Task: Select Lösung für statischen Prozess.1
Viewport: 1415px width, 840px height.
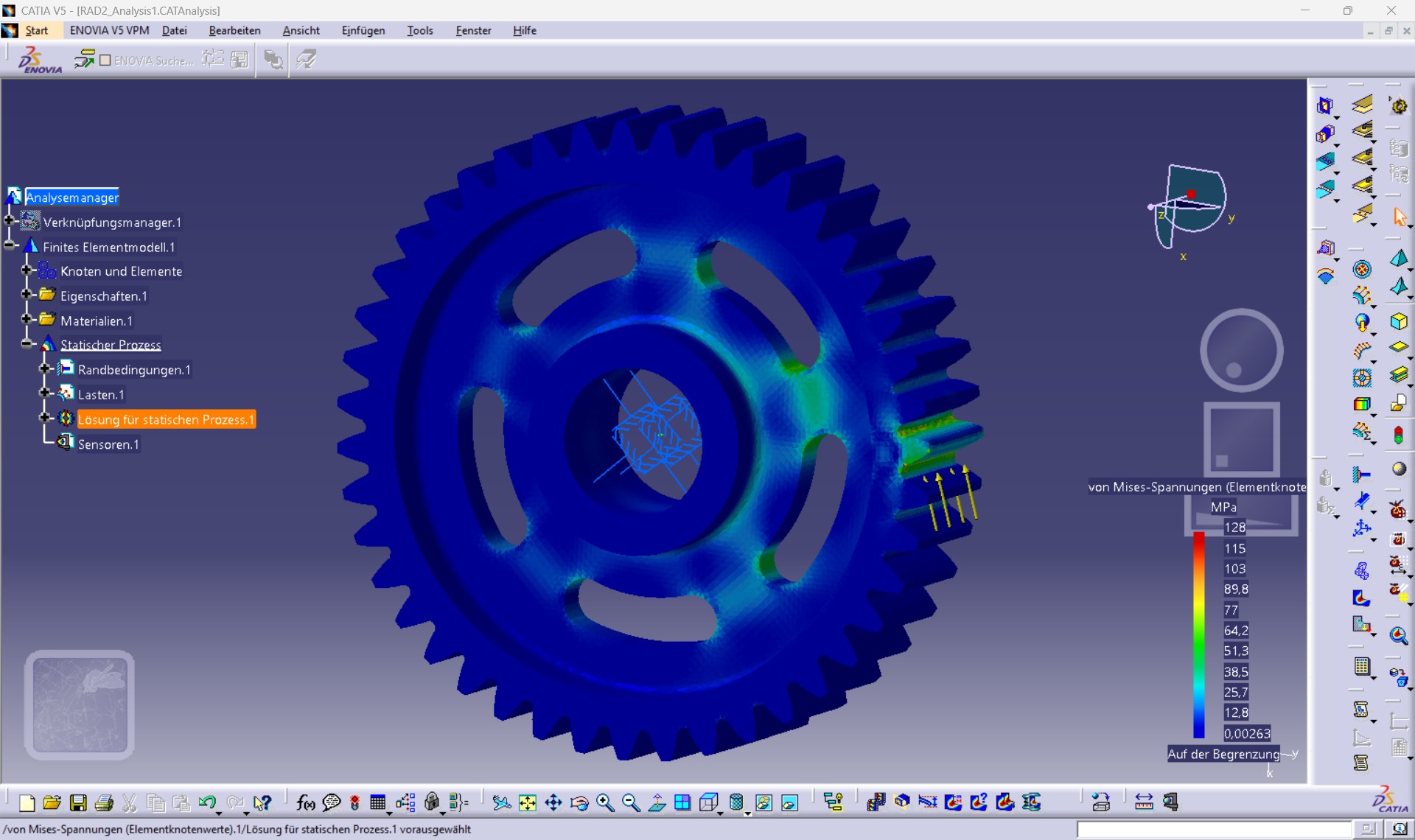Action: pyautogui.click(x=166, y=419)
